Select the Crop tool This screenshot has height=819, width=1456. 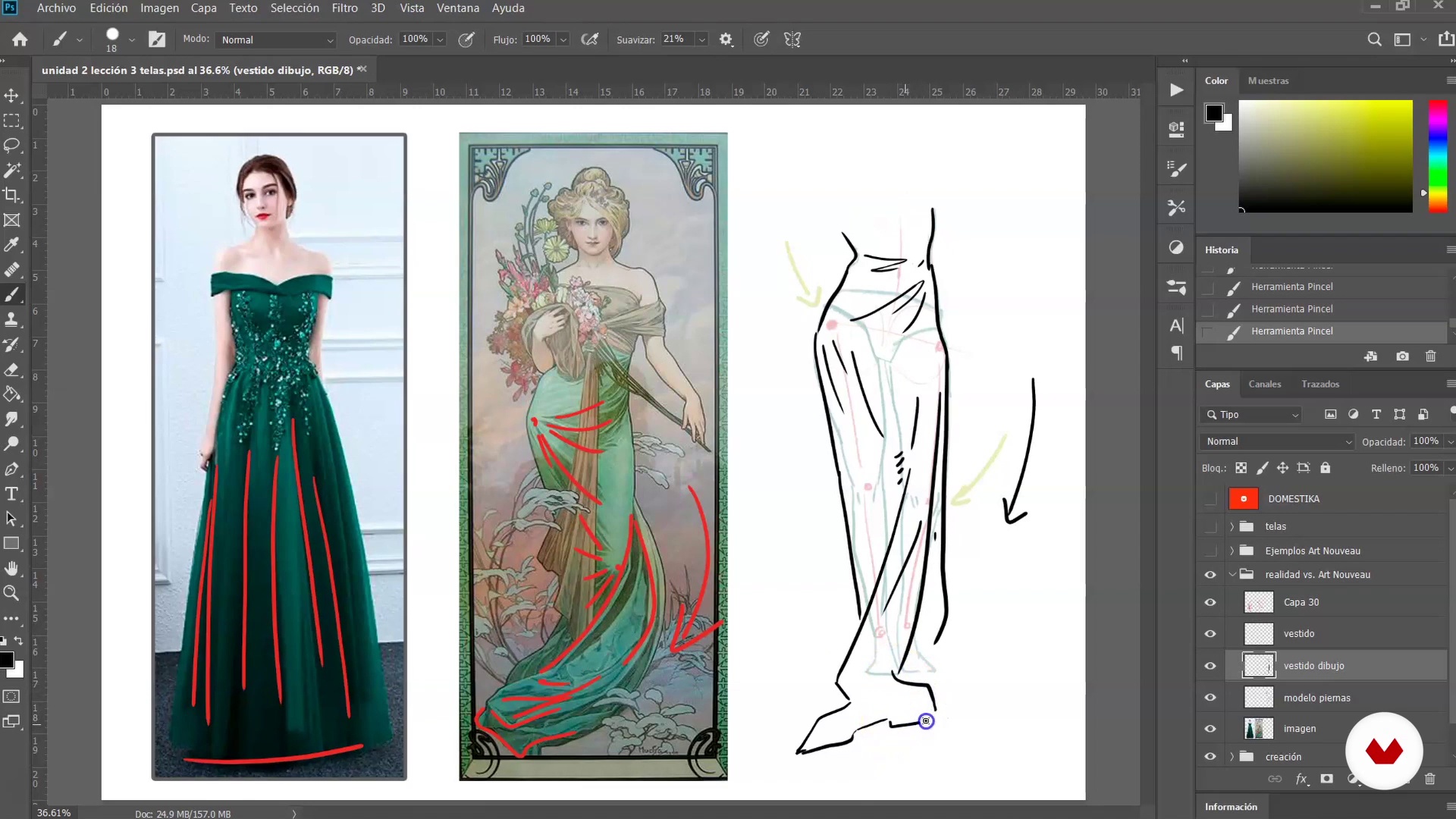(11, 195)
